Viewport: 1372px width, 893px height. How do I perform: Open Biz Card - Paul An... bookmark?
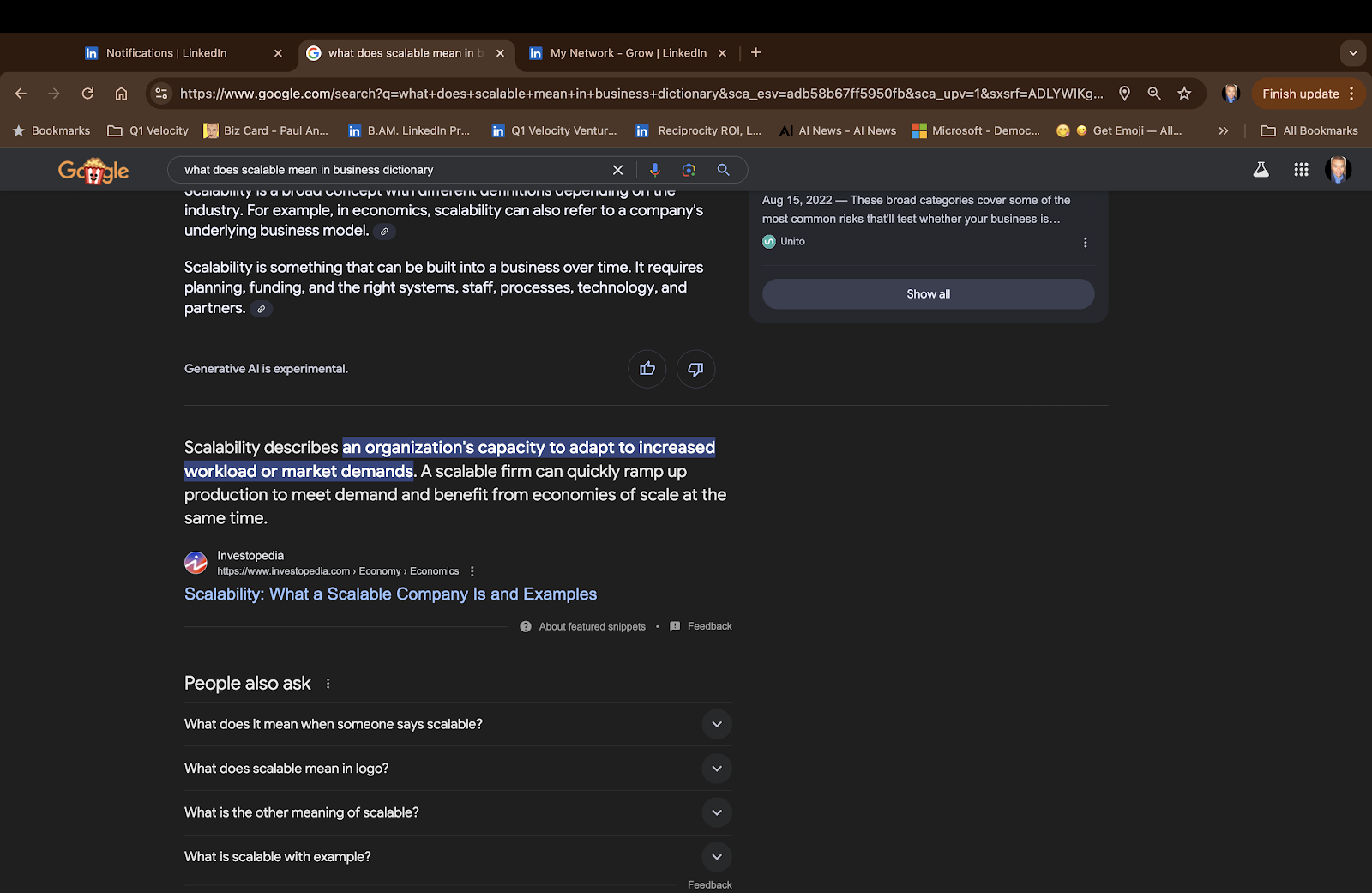point(266,130)
